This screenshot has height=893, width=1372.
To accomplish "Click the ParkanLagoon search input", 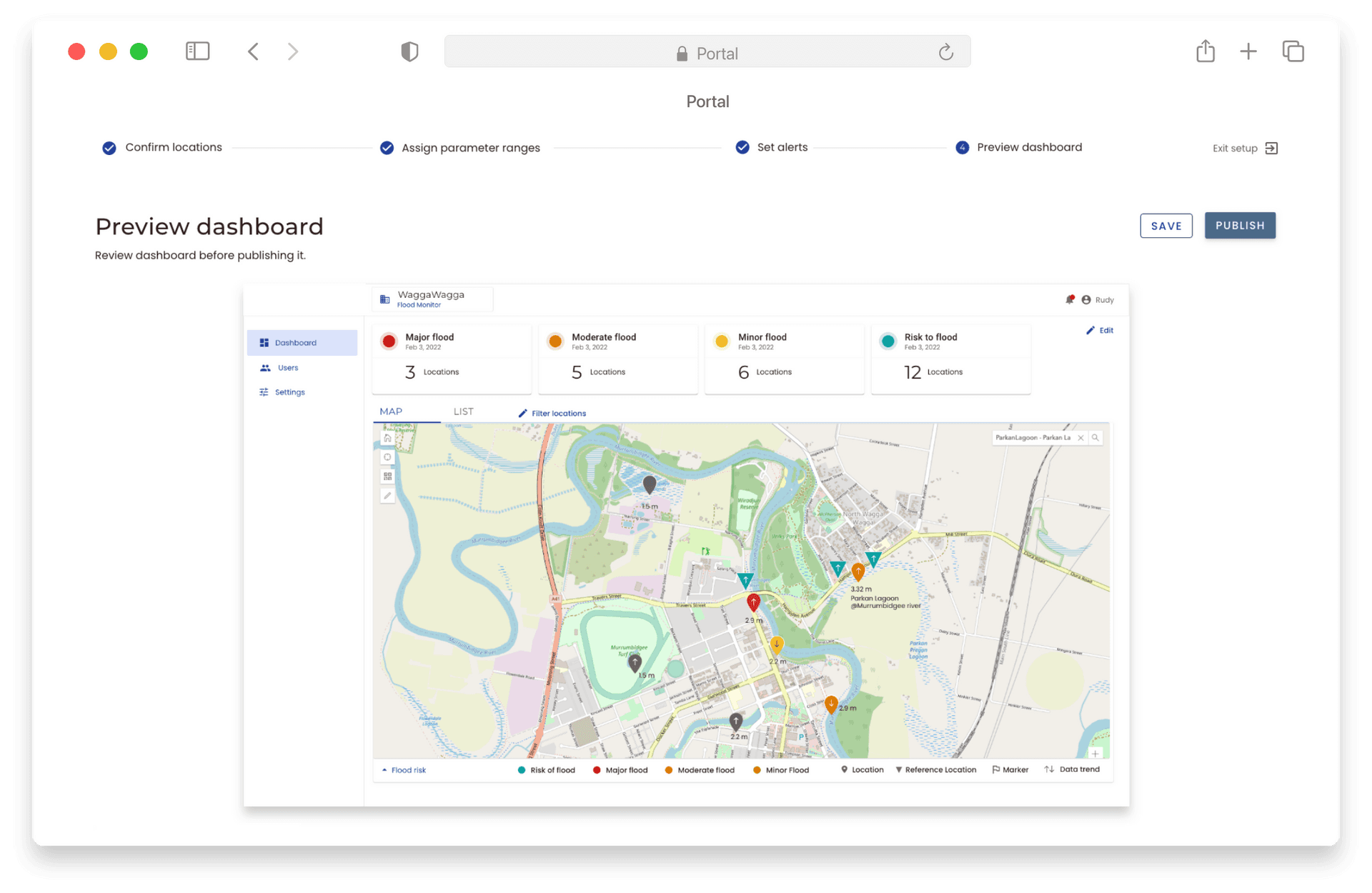I will [x=1033, y=438].
